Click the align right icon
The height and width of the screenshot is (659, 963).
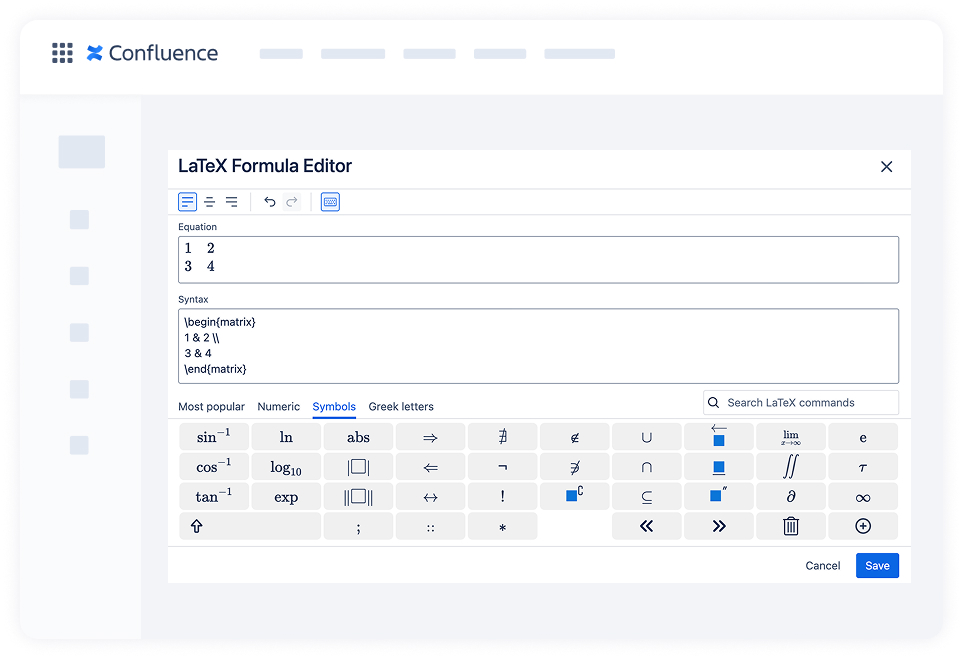click(x=232, y=201)
